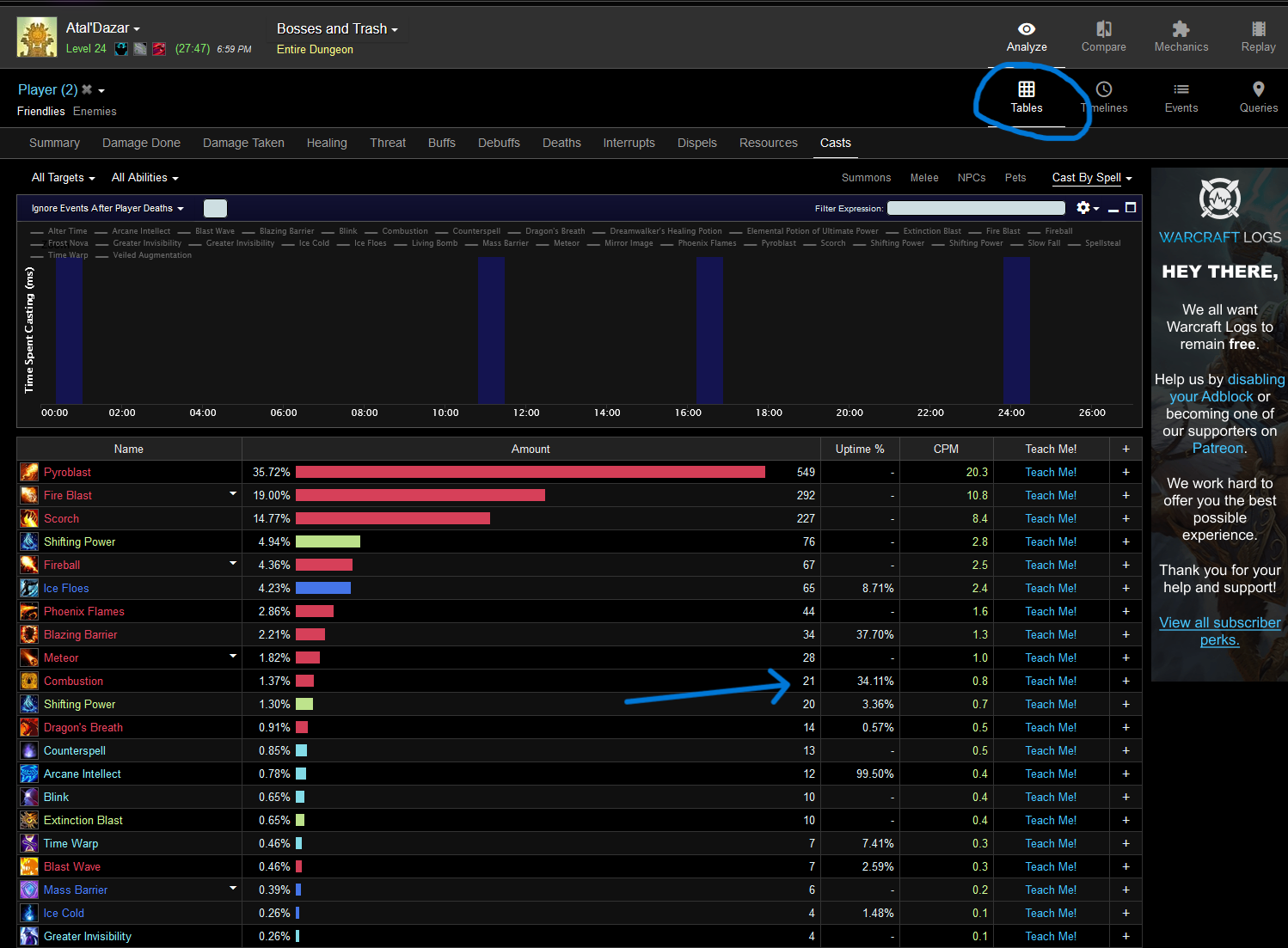Switch to the Damage Done tab
Viewport: 1288px width, 948px height.
[x=141, y=143]
